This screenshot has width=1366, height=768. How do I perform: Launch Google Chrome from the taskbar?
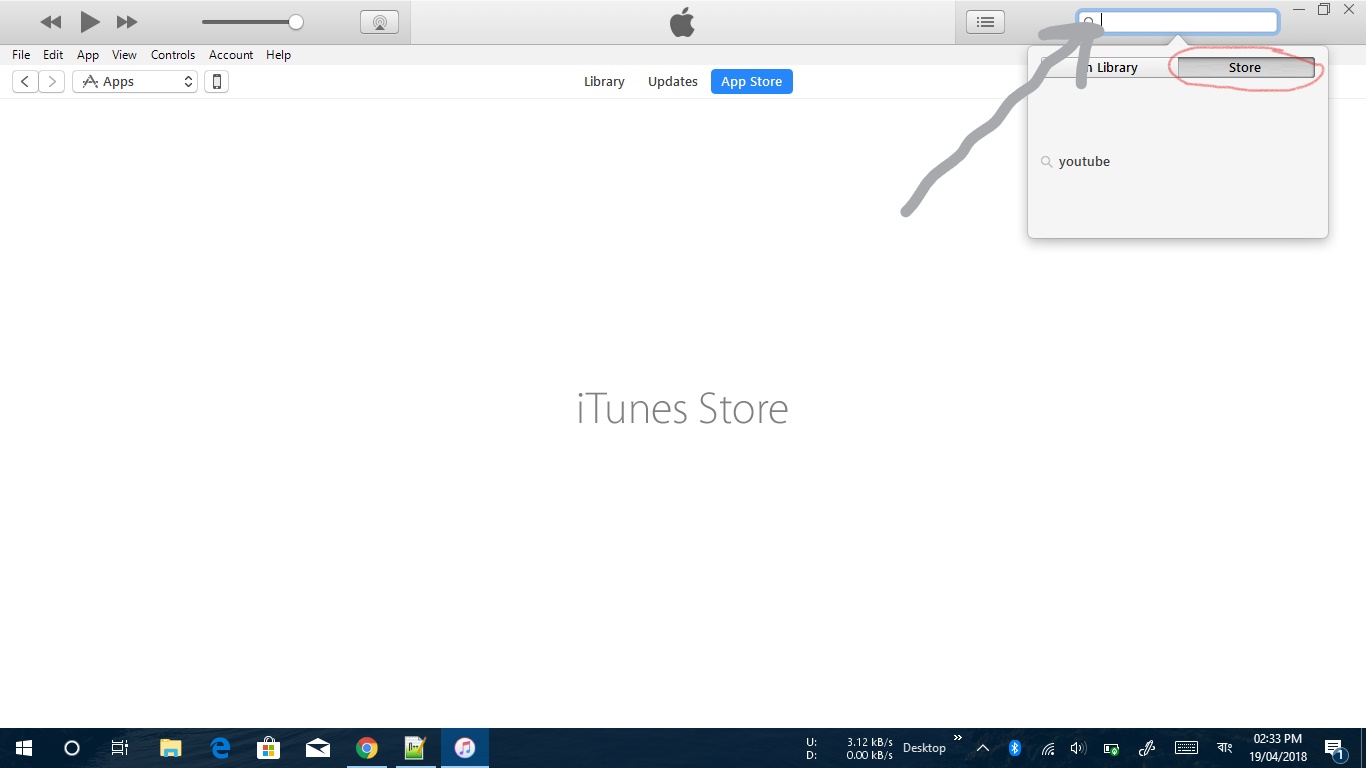click(x=367, y=748)
